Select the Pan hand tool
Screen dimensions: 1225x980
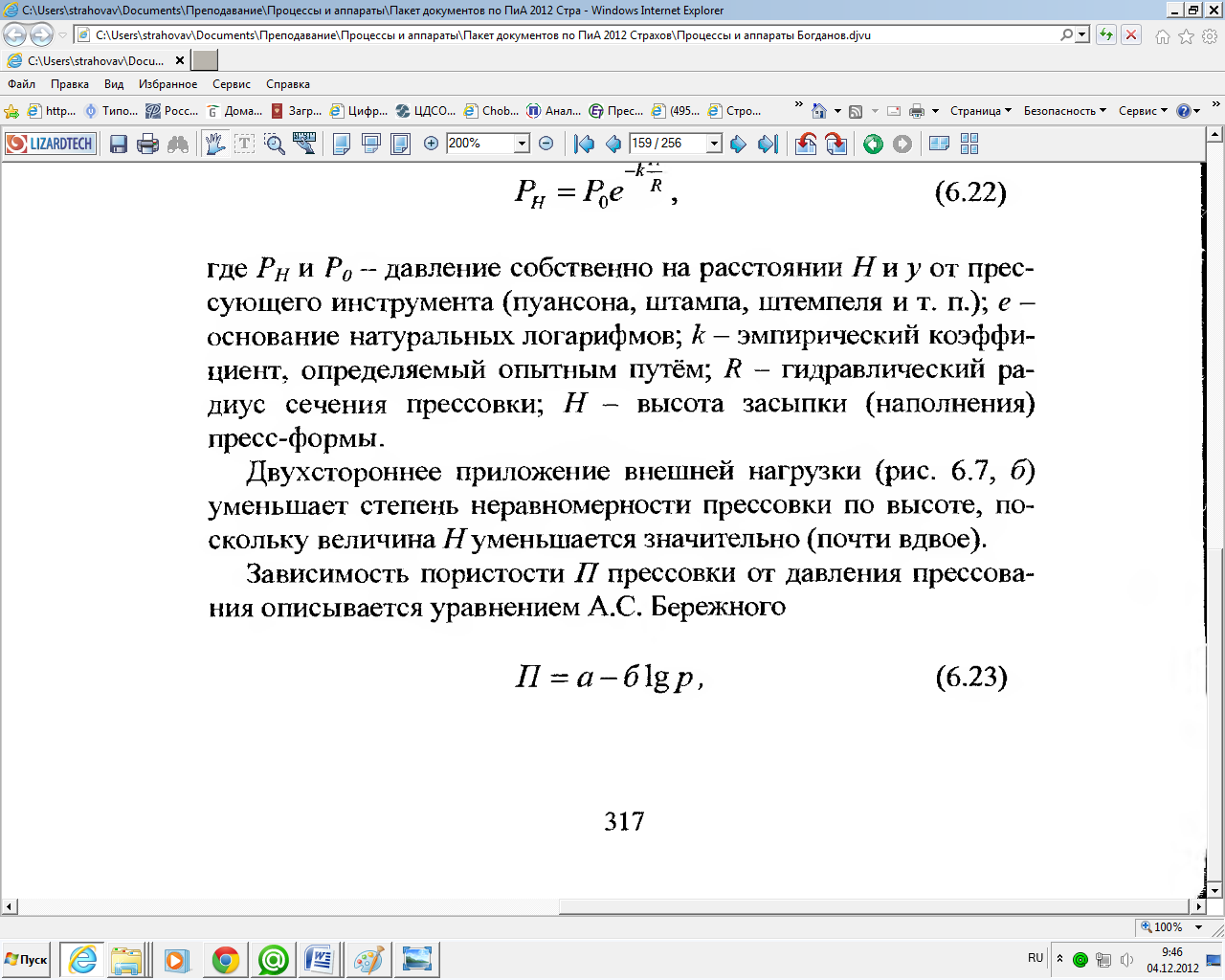click(214, 144)
